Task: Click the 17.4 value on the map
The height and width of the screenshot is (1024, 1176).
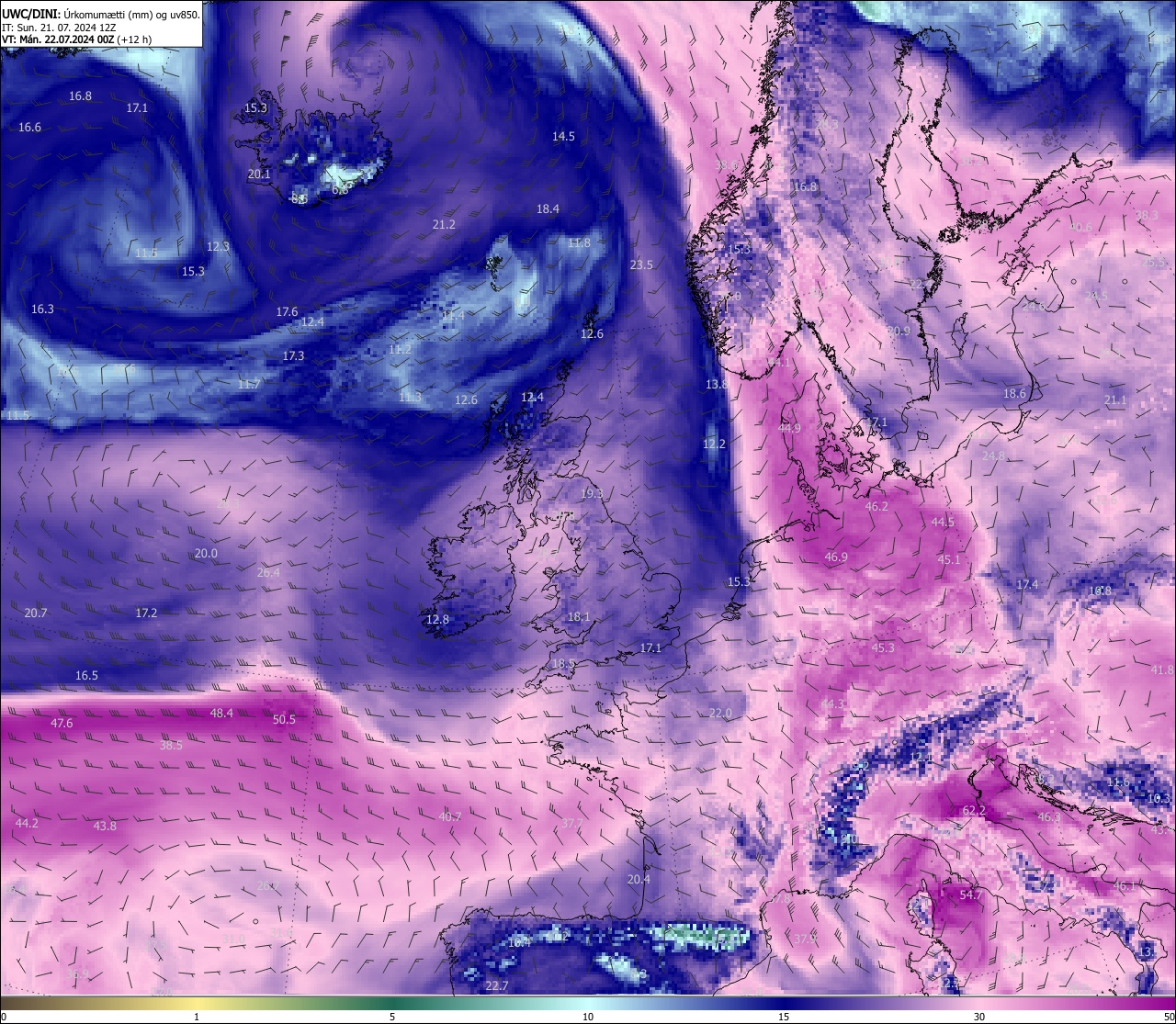Action: click(1027, 585)
